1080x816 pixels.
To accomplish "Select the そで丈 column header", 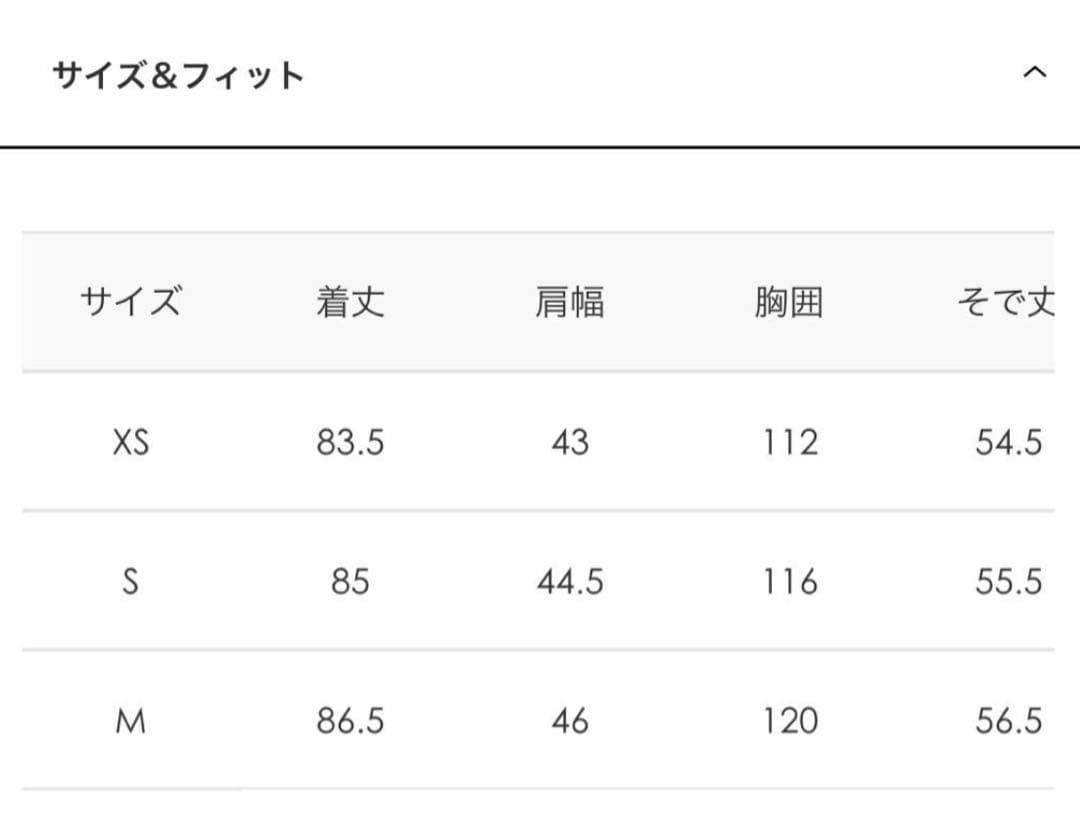I will pyautogui.click(x=1006, y=301).
